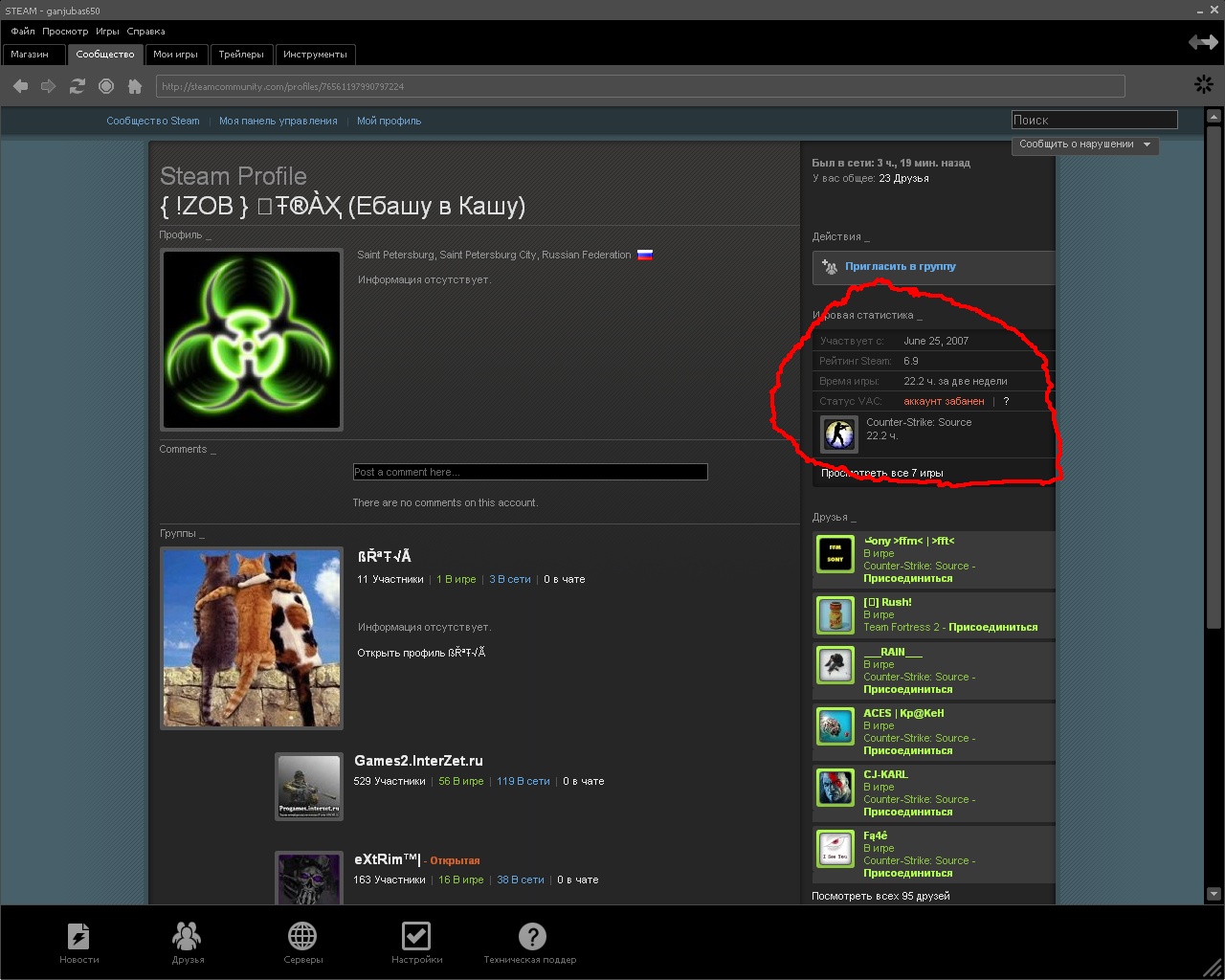Open Новости in the bottom bar

pyautogui.click(x=78, y=943)
